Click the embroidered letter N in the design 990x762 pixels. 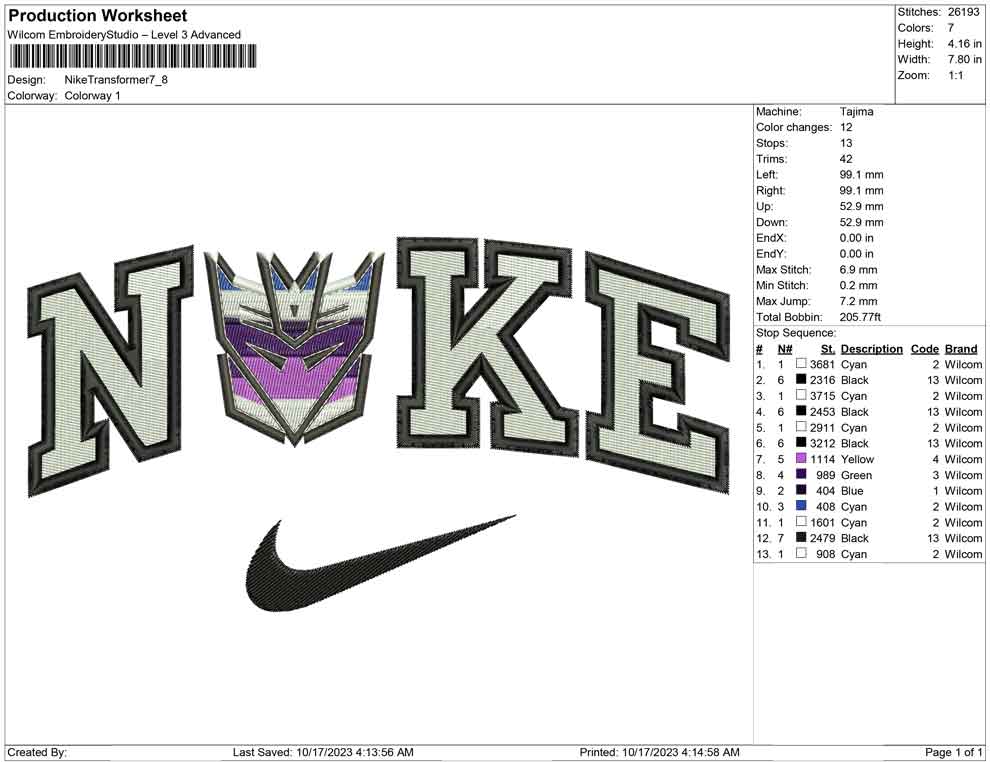(x=110, y=371)
